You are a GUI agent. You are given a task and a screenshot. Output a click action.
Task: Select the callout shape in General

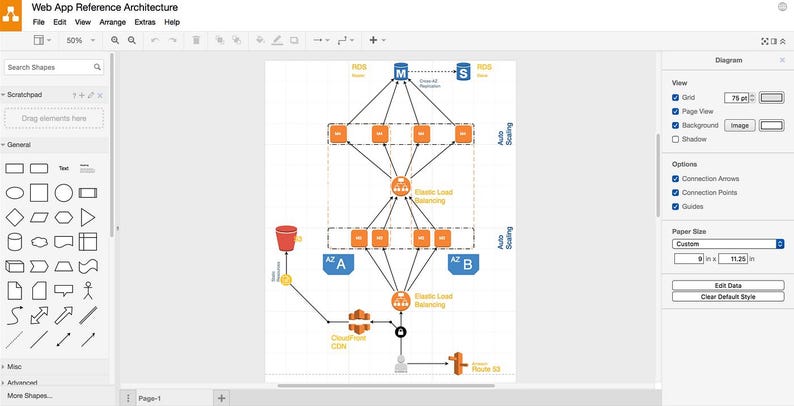(64, 291)
